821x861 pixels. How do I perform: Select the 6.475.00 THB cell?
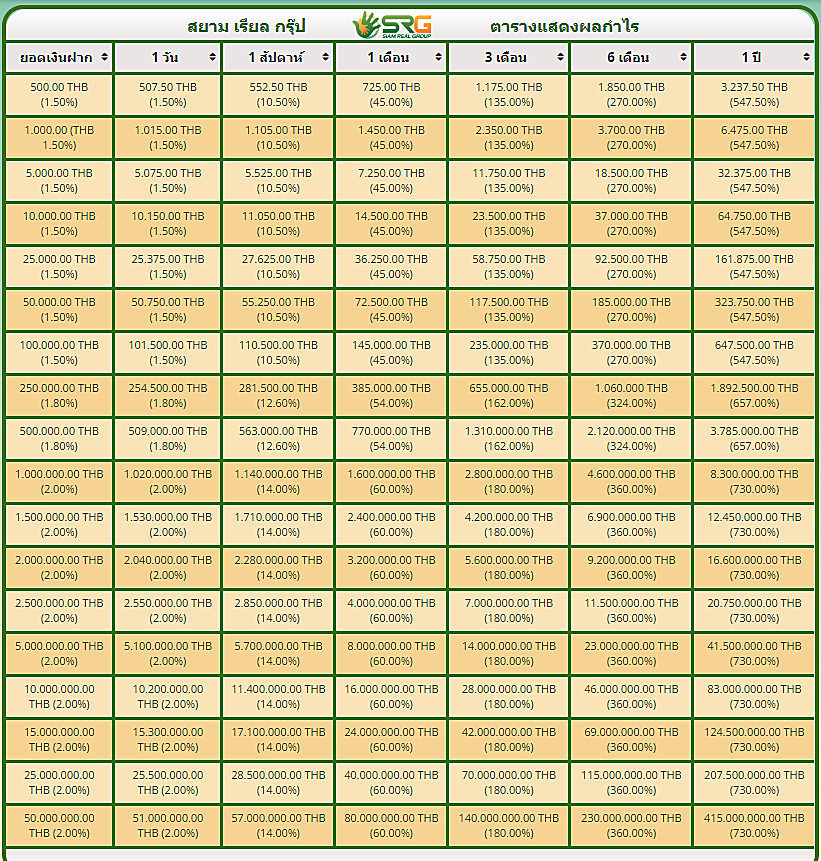click(754, 138)
